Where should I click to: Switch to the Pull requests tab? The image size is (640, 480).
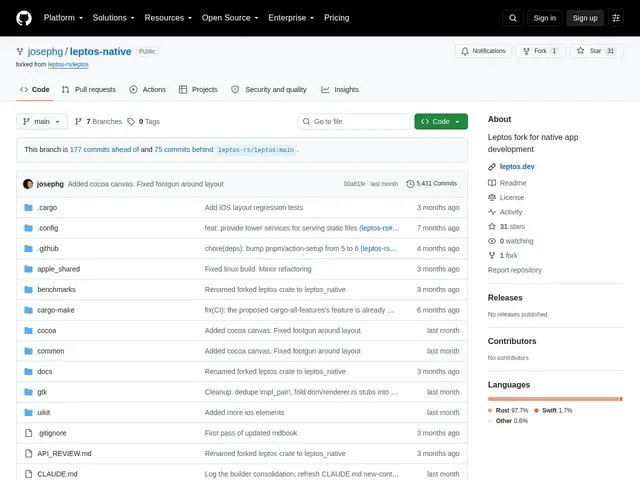click(x=89, y=89)
